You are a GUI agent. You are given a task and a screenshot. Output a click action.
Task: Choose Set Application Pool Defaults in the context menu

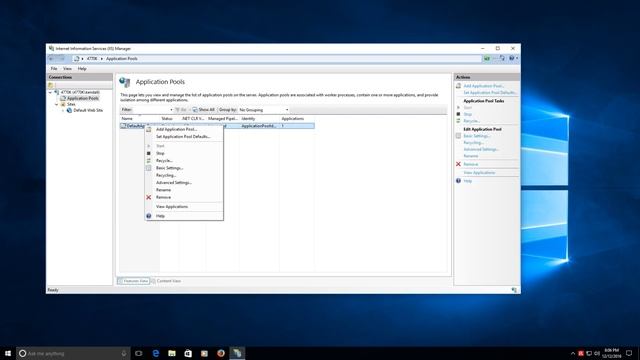pos(183,137)
